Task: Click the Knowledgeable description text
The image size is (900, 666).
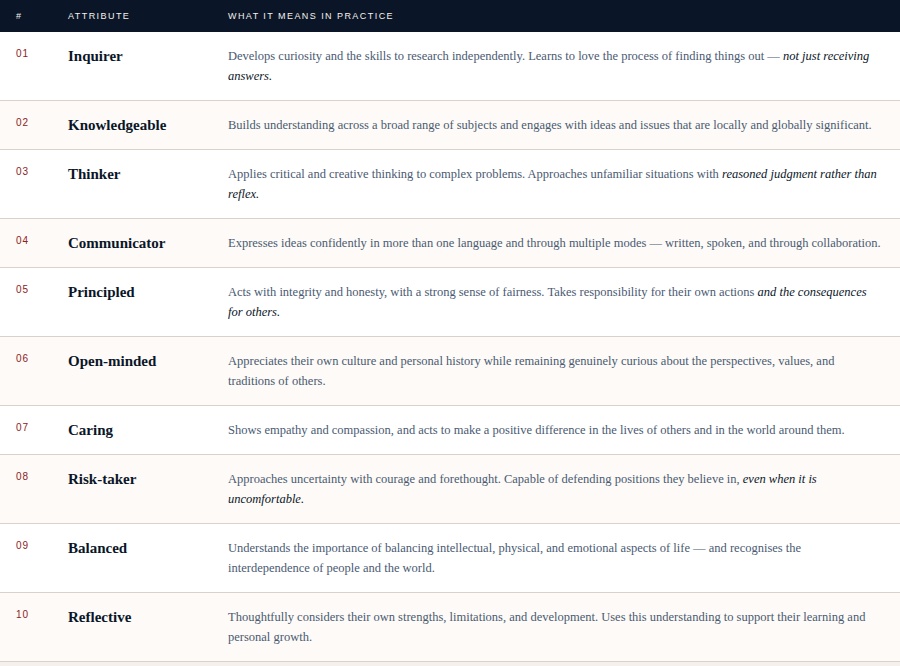Action: coord(549,125)
